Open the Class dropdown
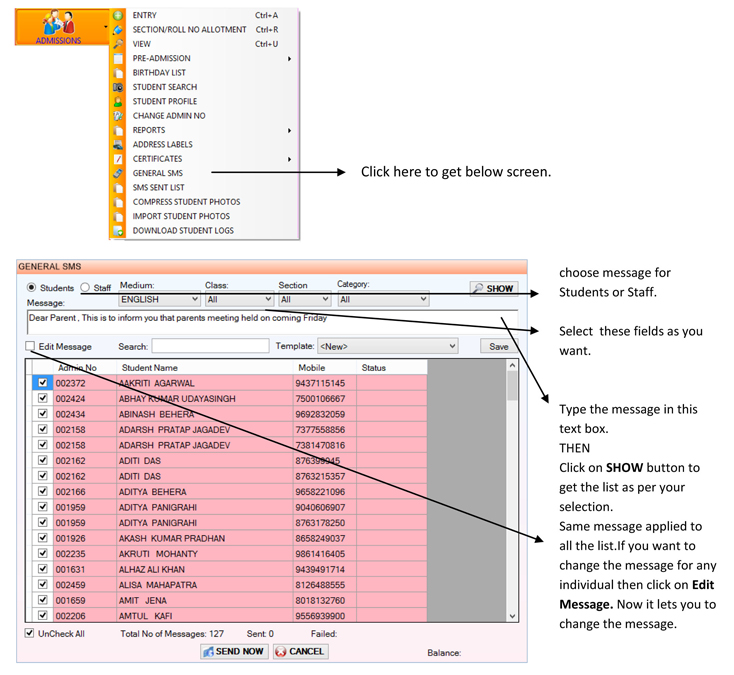Image resolution: width=734 pixels, height=675 pixels. [x=239, y=299]
